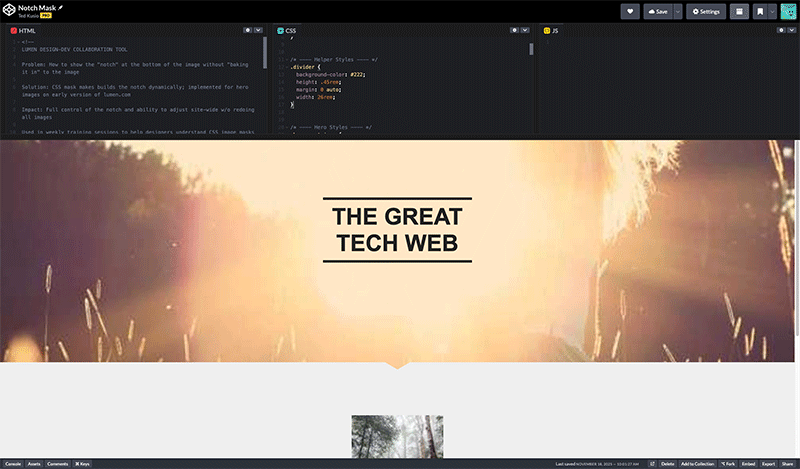Click the yellow PRO badge
This screenshot has width=800, height=469.
(46, 16)
